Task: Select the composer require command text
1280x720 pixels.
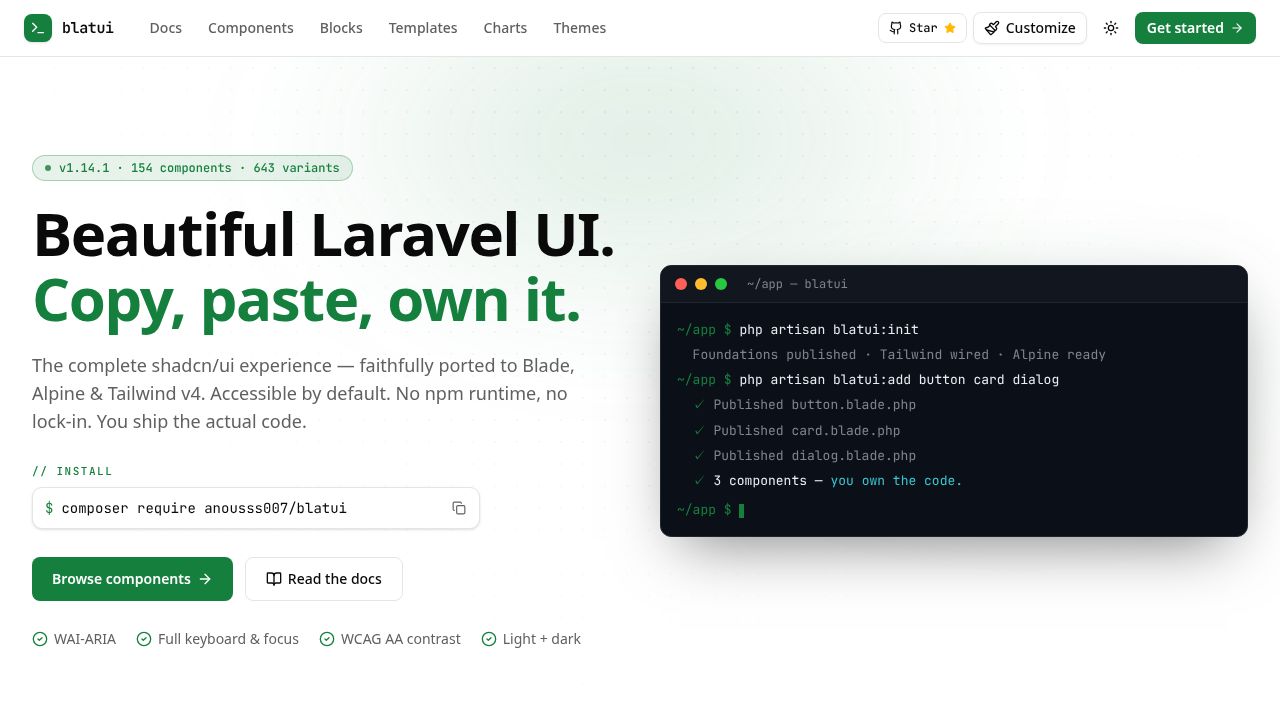Action: click(204, 508)
